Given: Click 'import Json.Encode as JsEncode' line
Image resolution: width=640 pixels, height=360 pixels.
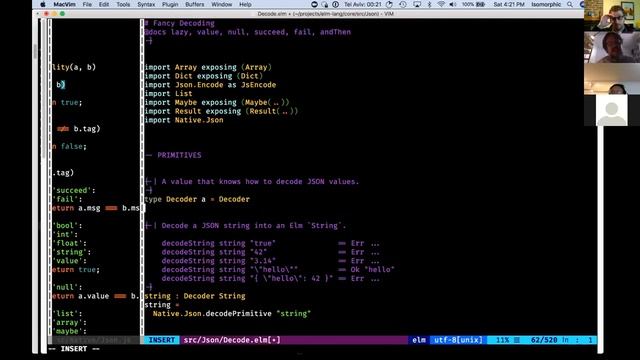Looking at the screenshot, I should 210,85.
